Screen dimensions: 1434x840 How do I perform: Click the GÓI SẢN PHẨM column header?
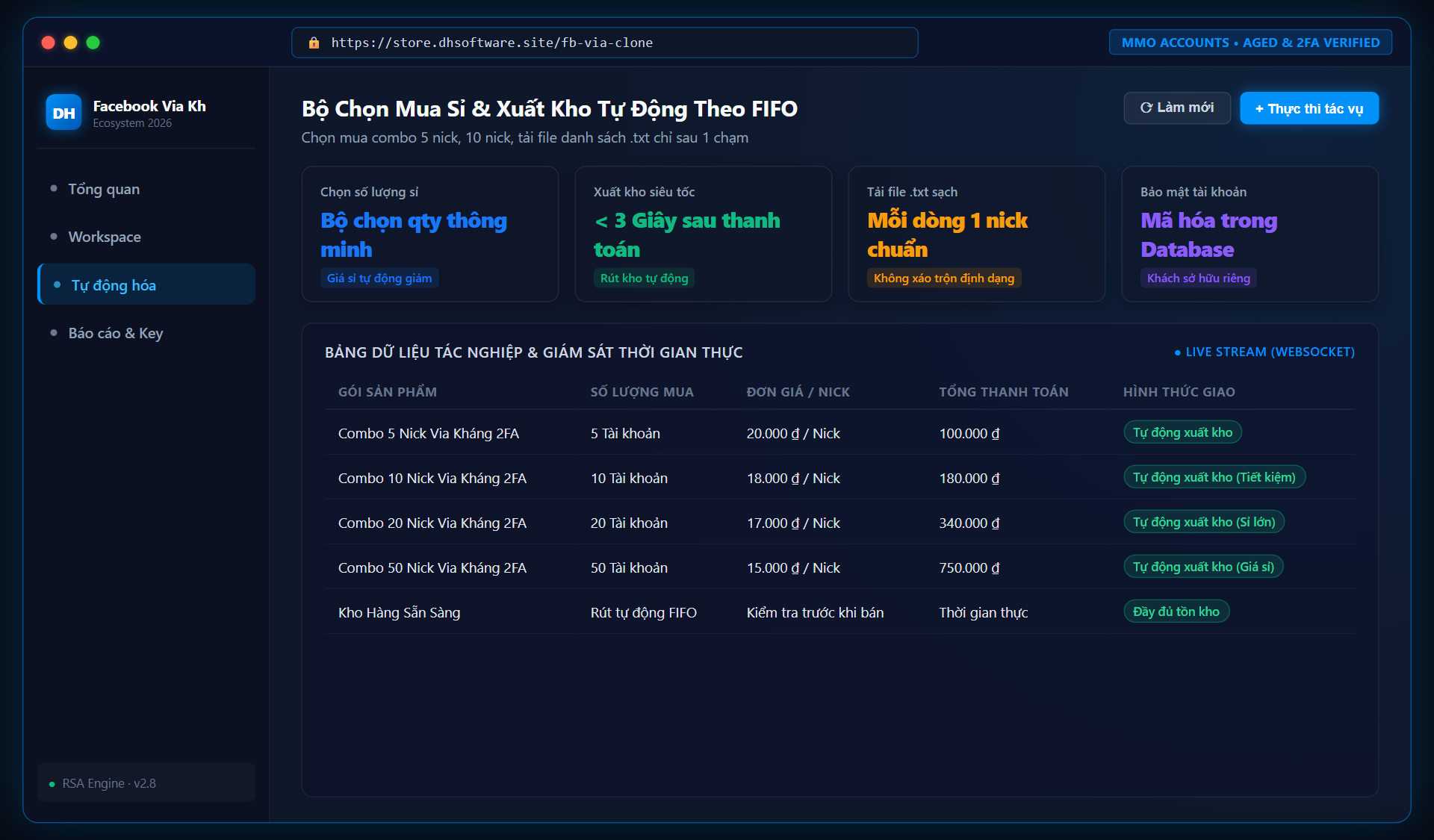click(x=388, y=392)
